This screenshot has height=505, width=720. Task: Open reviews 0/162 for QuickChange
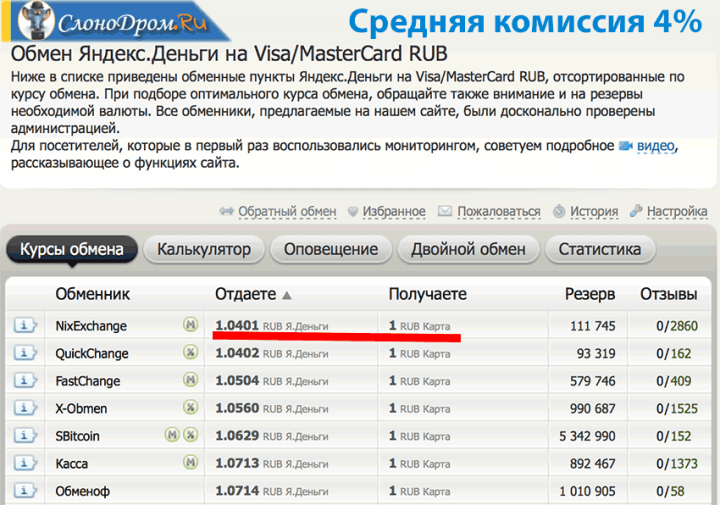coord(674,354)
